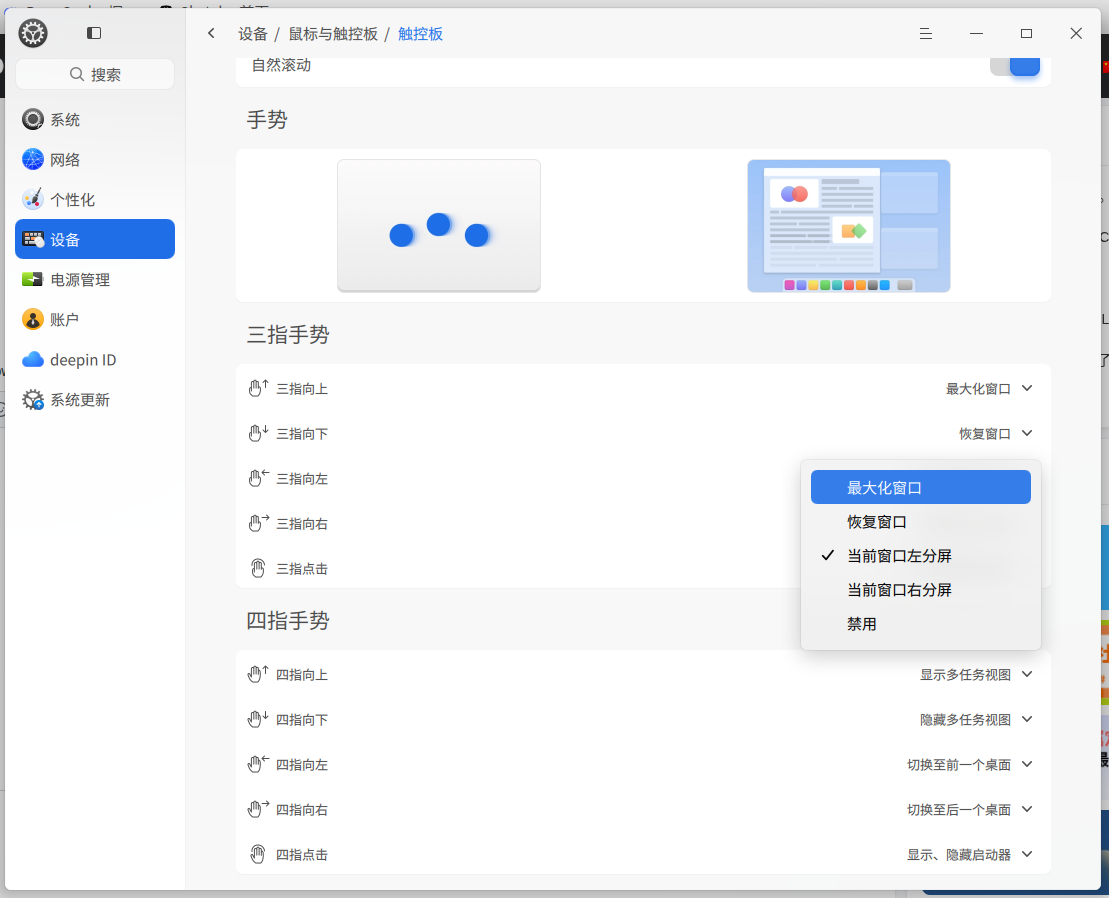Click the sidebar 搜索 field
The width and height of the screenshot is (1109, 898).
coord(95,74)
